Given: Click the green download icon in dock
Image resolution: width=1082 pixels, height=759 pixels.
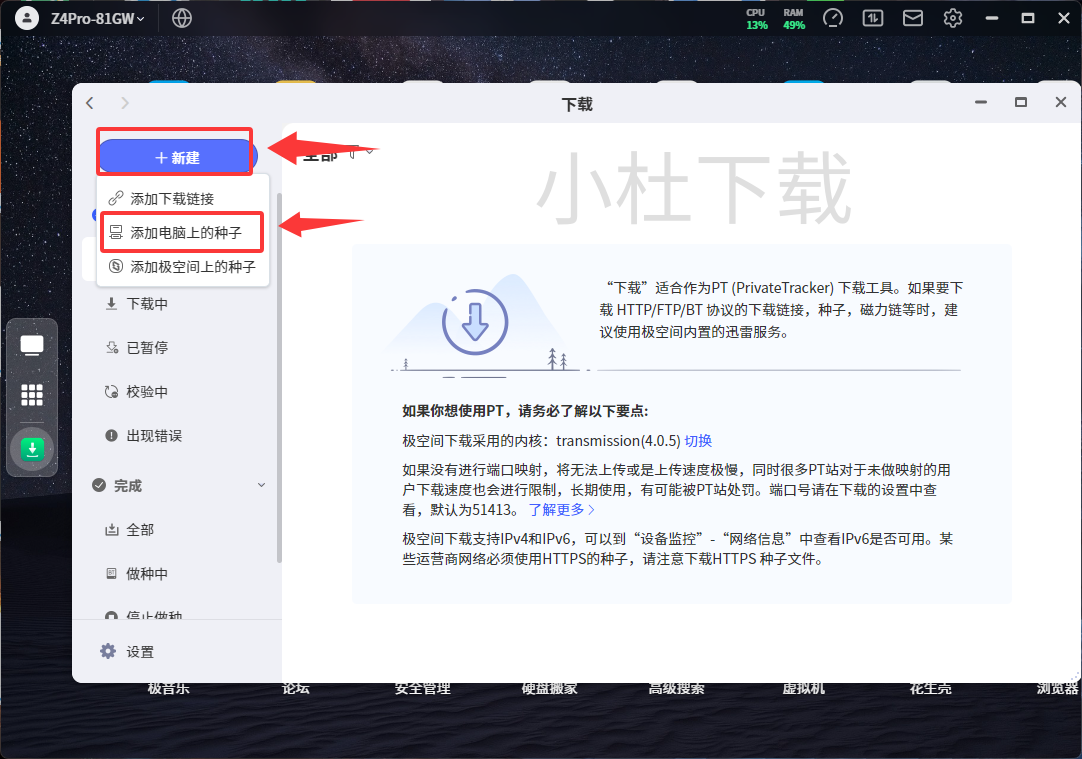Looking at the screenshot, I should click(32, 450).
